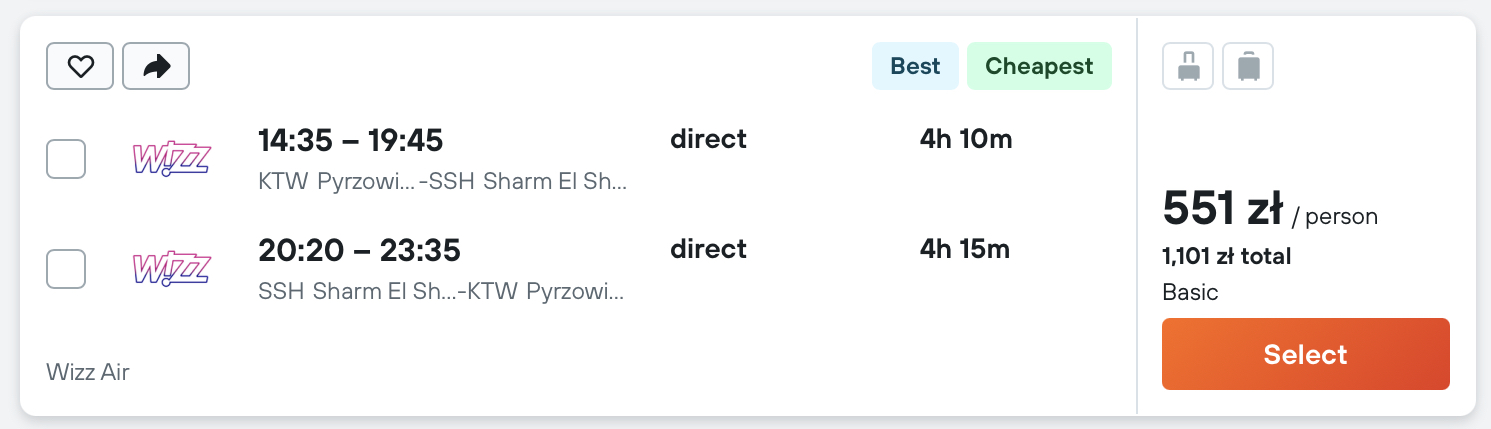Click the Cheapest badge
The height and width of the screenshot is (429, 1491).
[x=1039, y=66]
